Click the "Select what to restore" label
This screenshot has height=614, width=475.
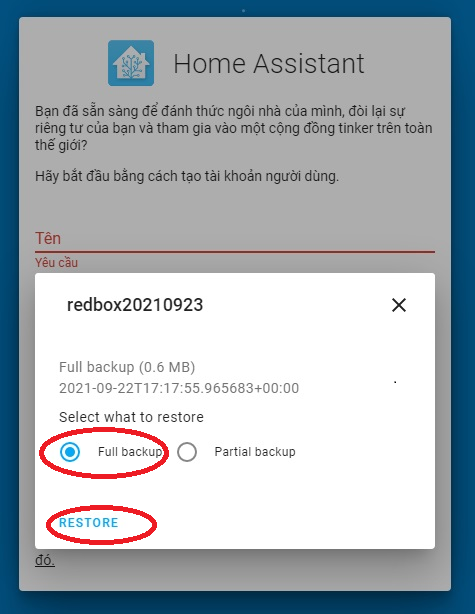[x=131, y=417]
